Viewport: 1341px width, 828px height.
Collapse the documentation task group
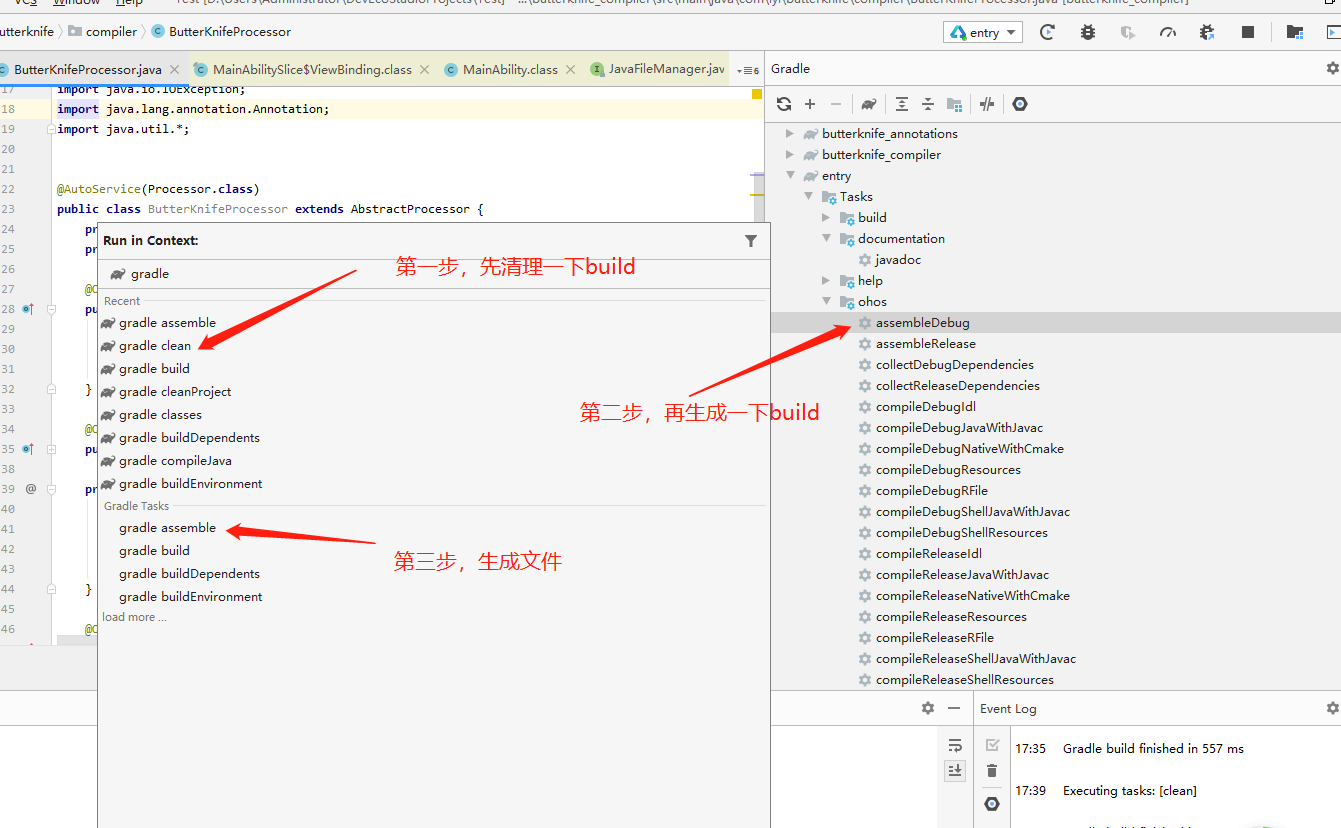[x=826, y=238]
